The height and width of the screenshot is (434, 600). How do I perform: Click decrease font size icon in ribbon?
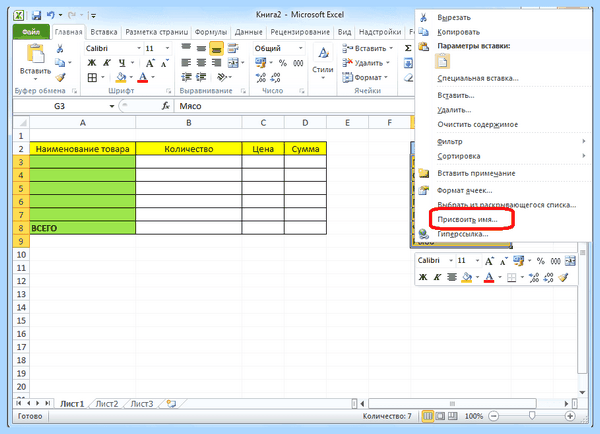(x=165, y=63)
